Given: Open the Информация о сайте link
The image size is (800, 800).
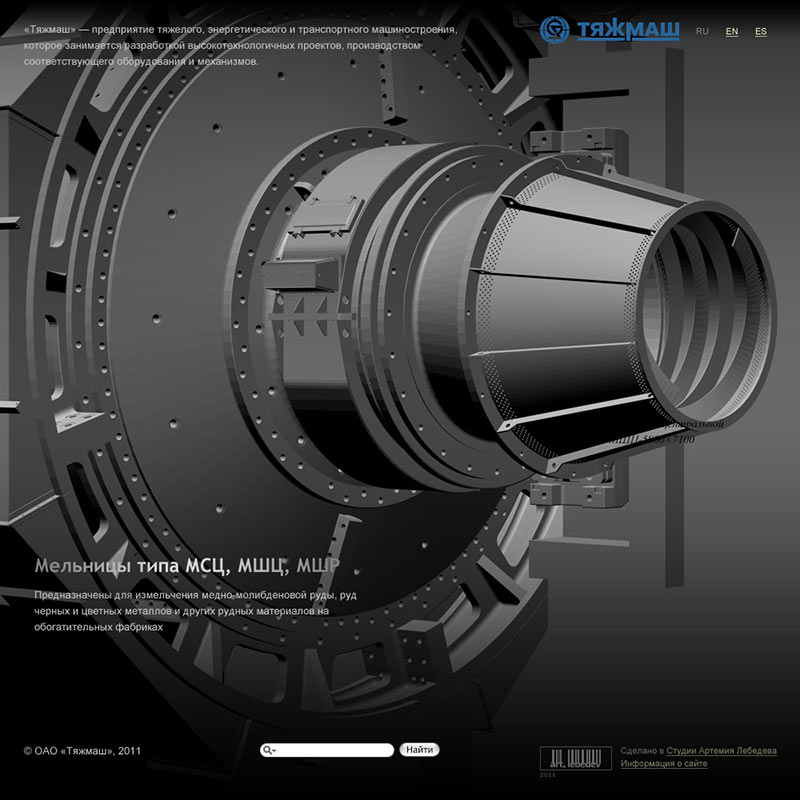Looking at the screenshot, I should point(664,764).
